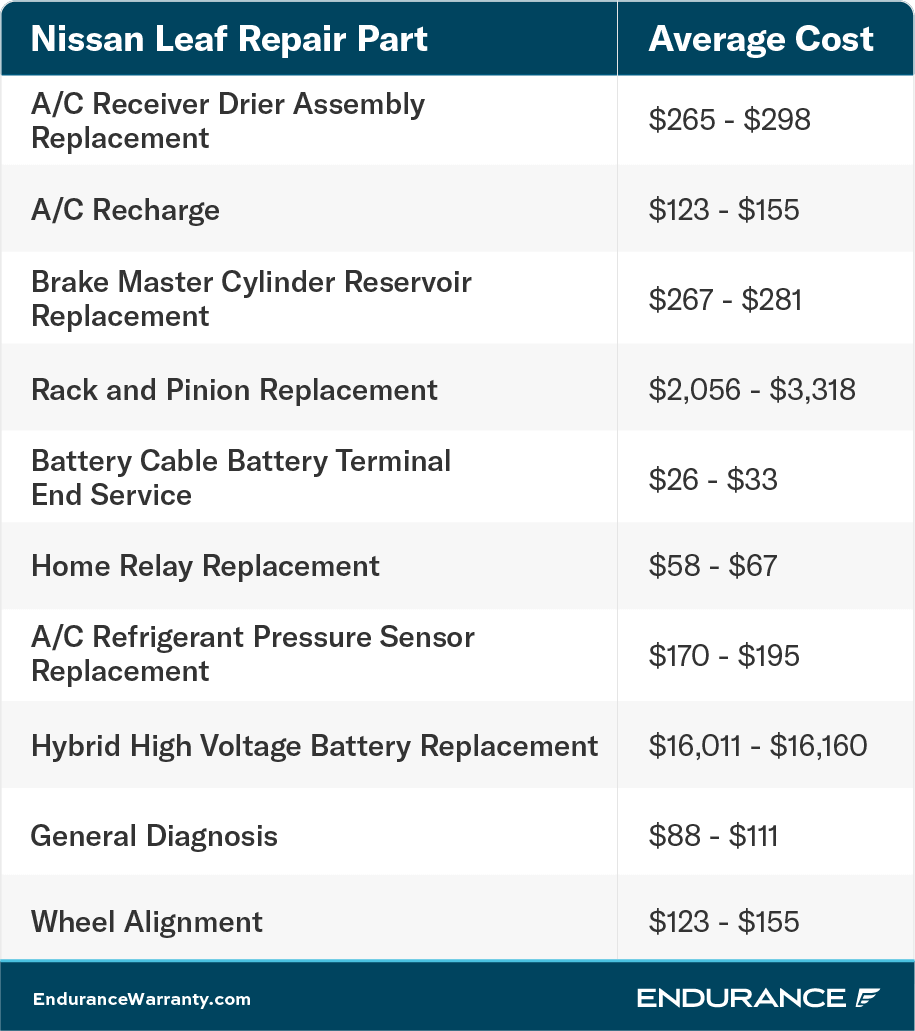Screen dimensions: 915x1031
Task: Click the $2,056 - $3,318 cost cell
Action: [x=752, y=389]
